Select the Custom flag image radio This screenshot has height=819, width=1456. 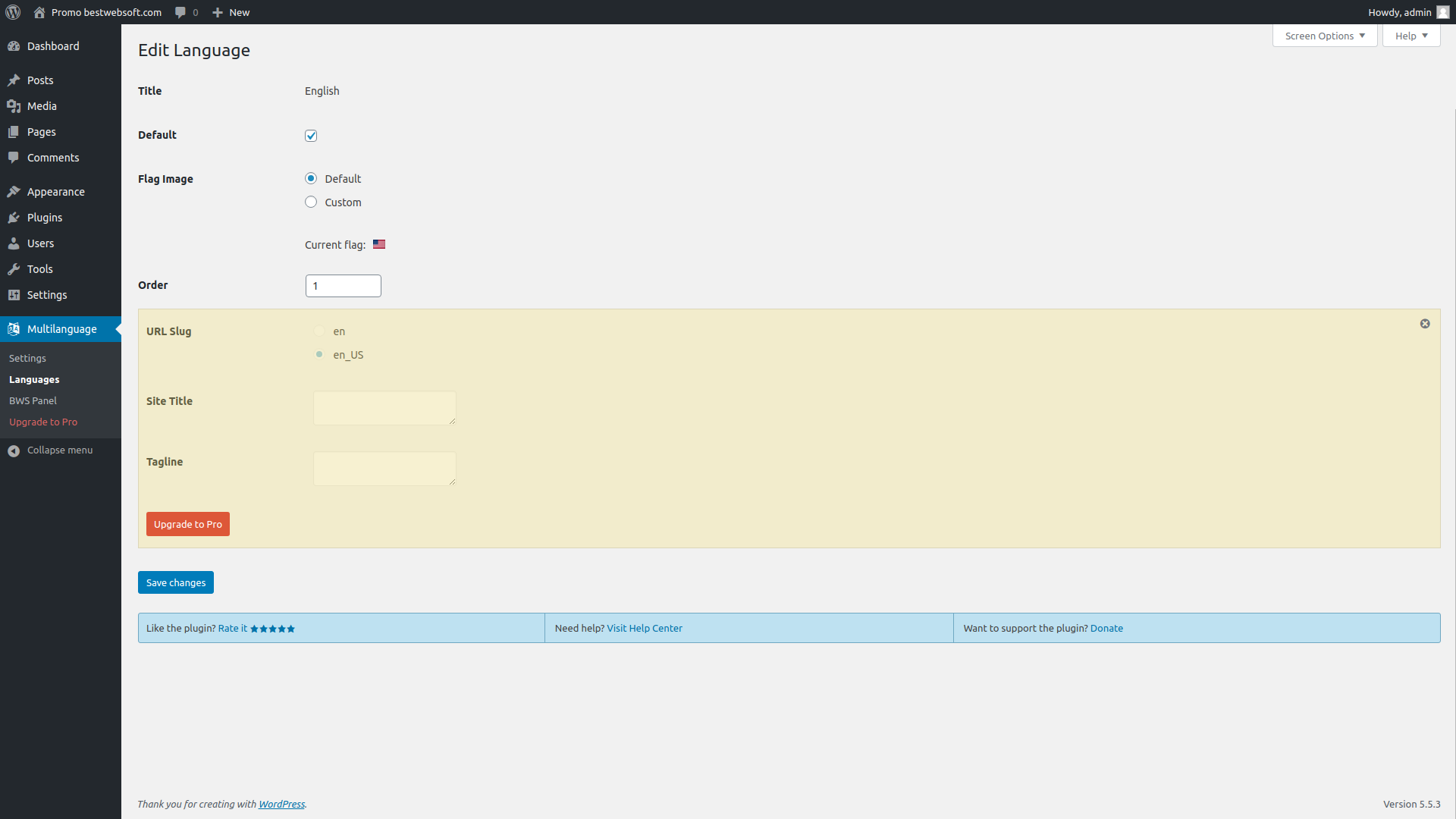(x=311, y=202)
